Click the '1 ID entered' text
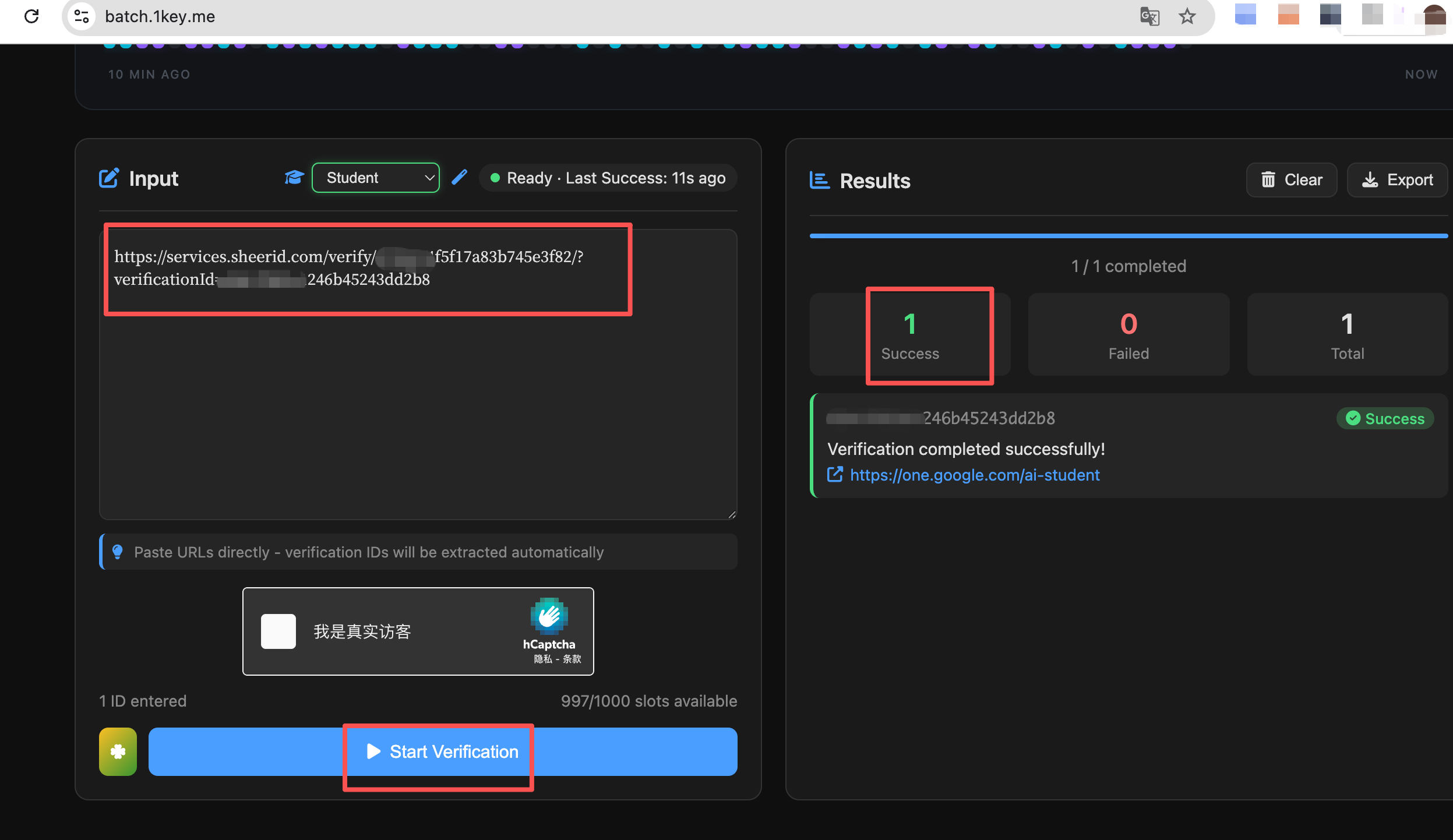 [143, 701]
